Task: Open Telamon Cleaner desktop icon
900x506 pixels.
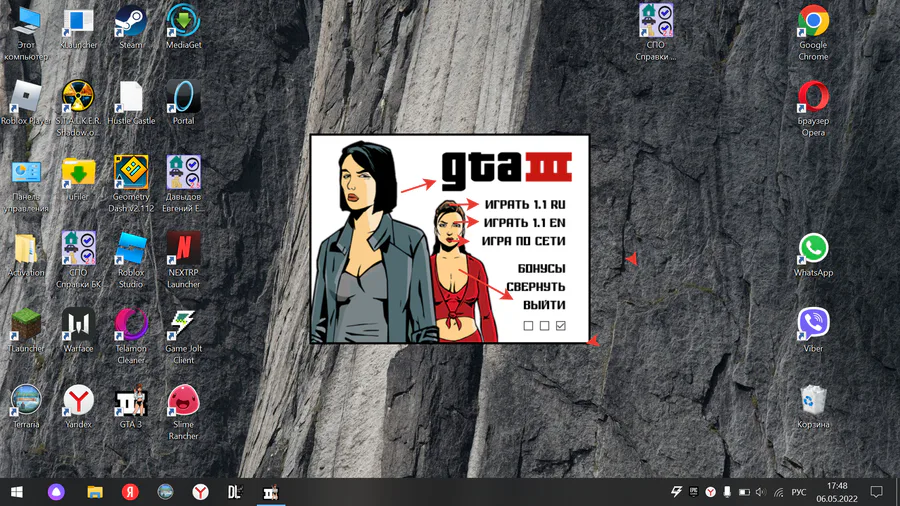Action: 131,336
